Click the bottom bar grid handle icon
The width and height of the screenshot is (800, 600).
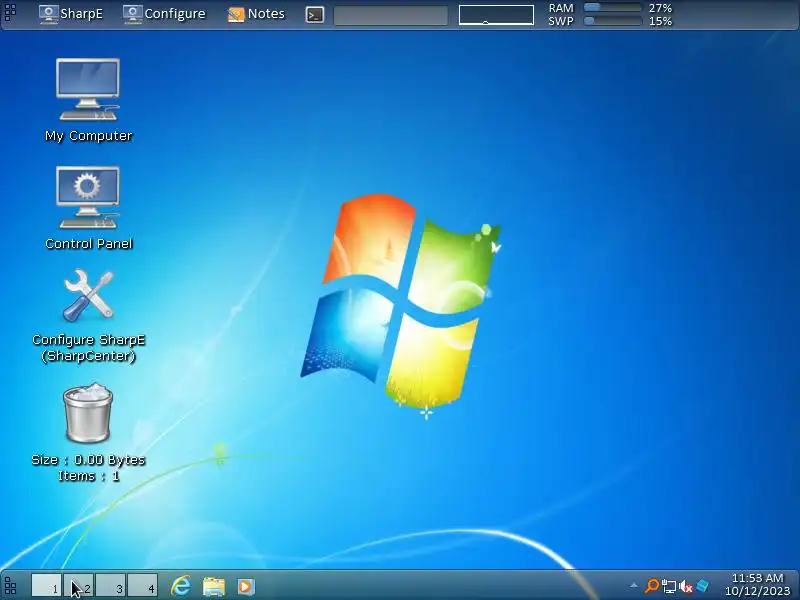10,586
